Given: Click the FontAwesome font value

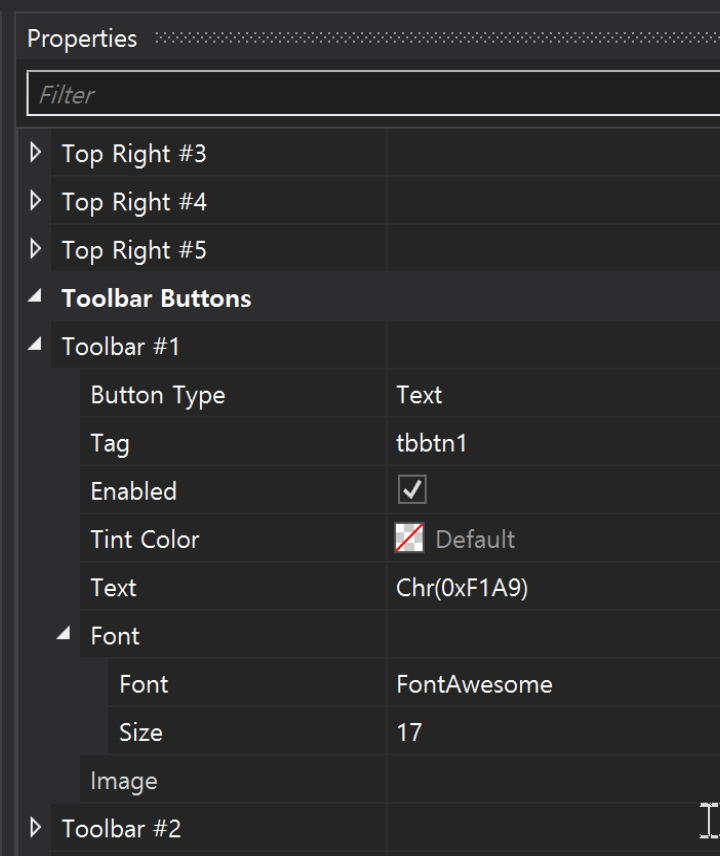Looking at the screenshot, I should pos(474,684).
